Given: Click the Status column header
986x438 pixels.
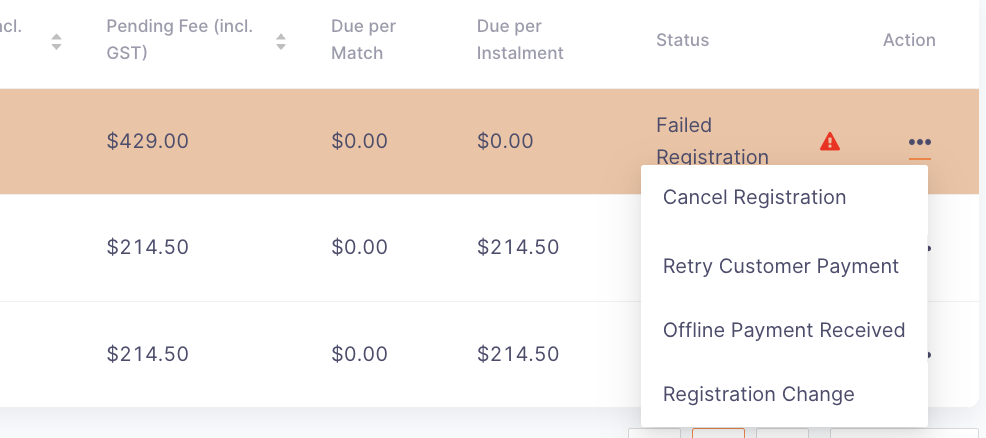Looking at the screenshot, I should pos(682,40).
